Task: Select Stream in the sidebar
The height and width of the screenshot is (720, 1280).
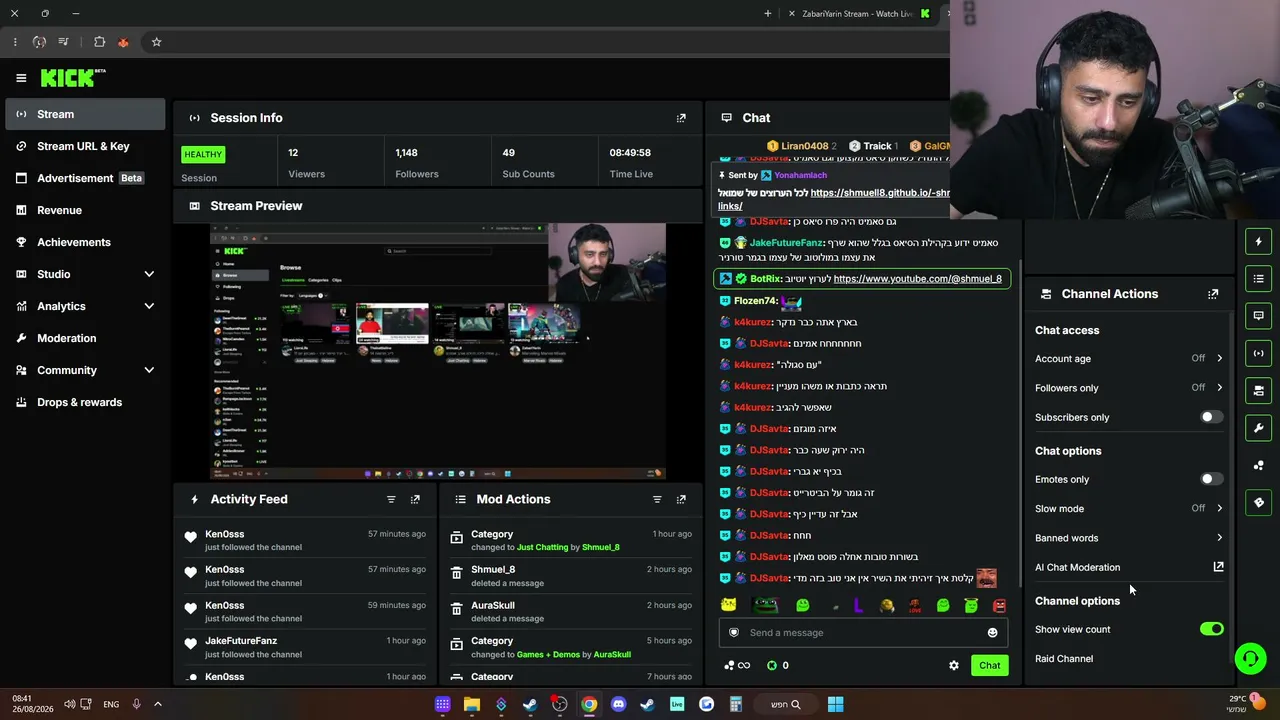Action: [x=86, y=114]
